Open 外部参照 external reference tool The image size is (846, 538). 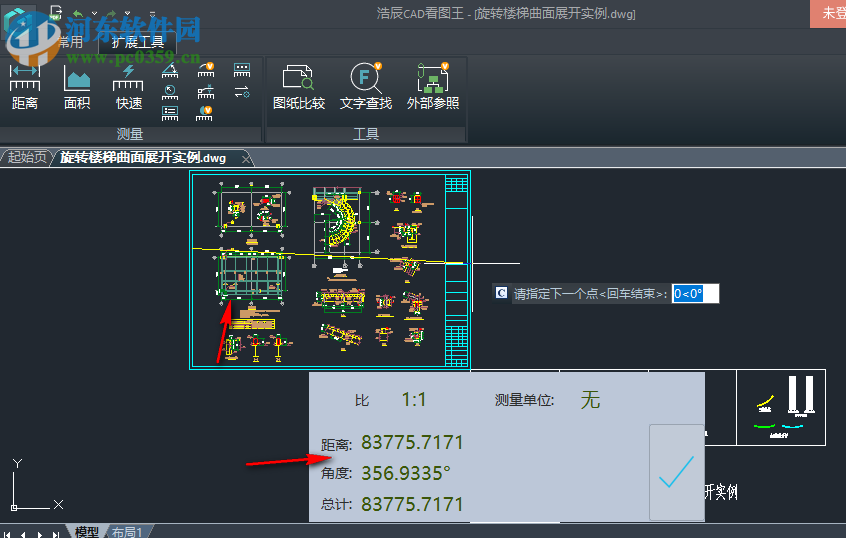coord(433,87)
